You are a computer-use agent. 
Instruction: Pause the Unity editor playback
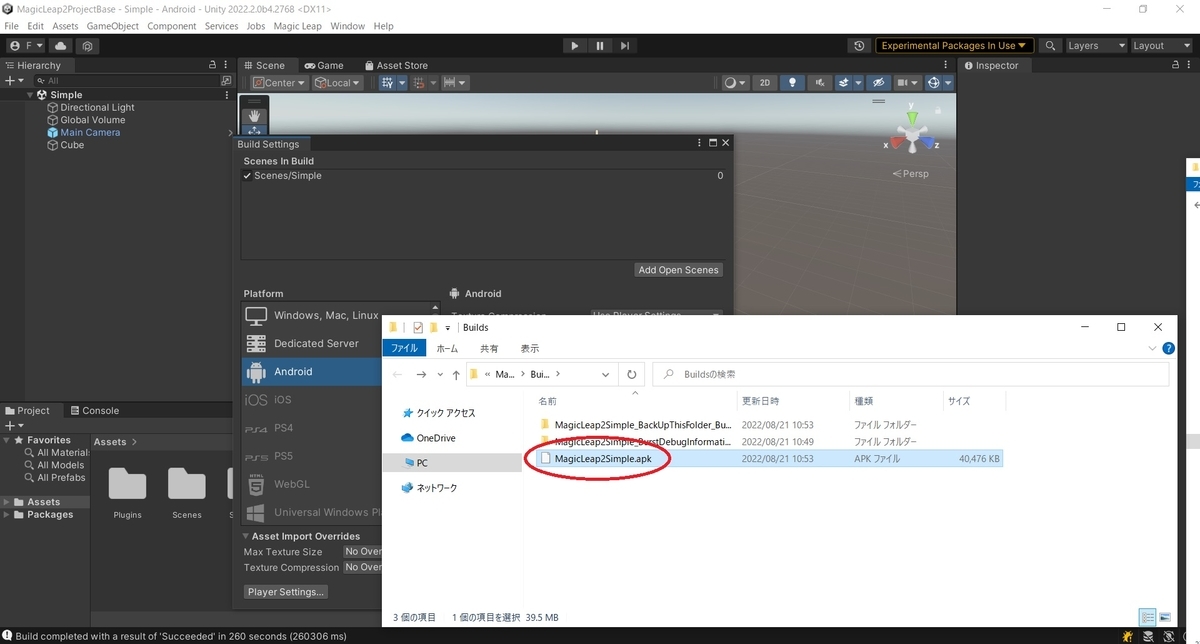point(600,46)
